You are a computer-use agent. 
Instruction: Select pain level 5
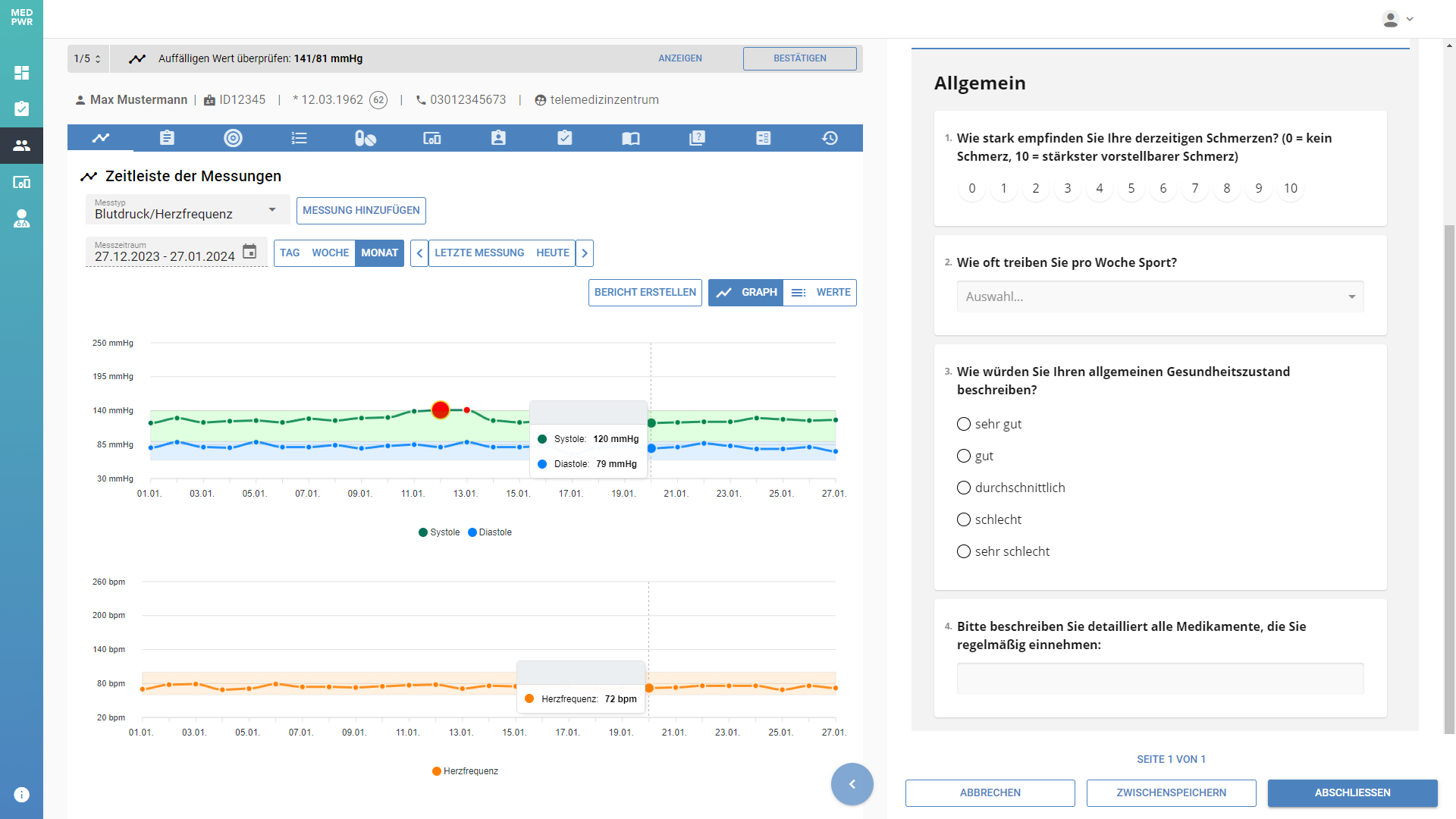pyautogui.click(x=1131, y=188)
